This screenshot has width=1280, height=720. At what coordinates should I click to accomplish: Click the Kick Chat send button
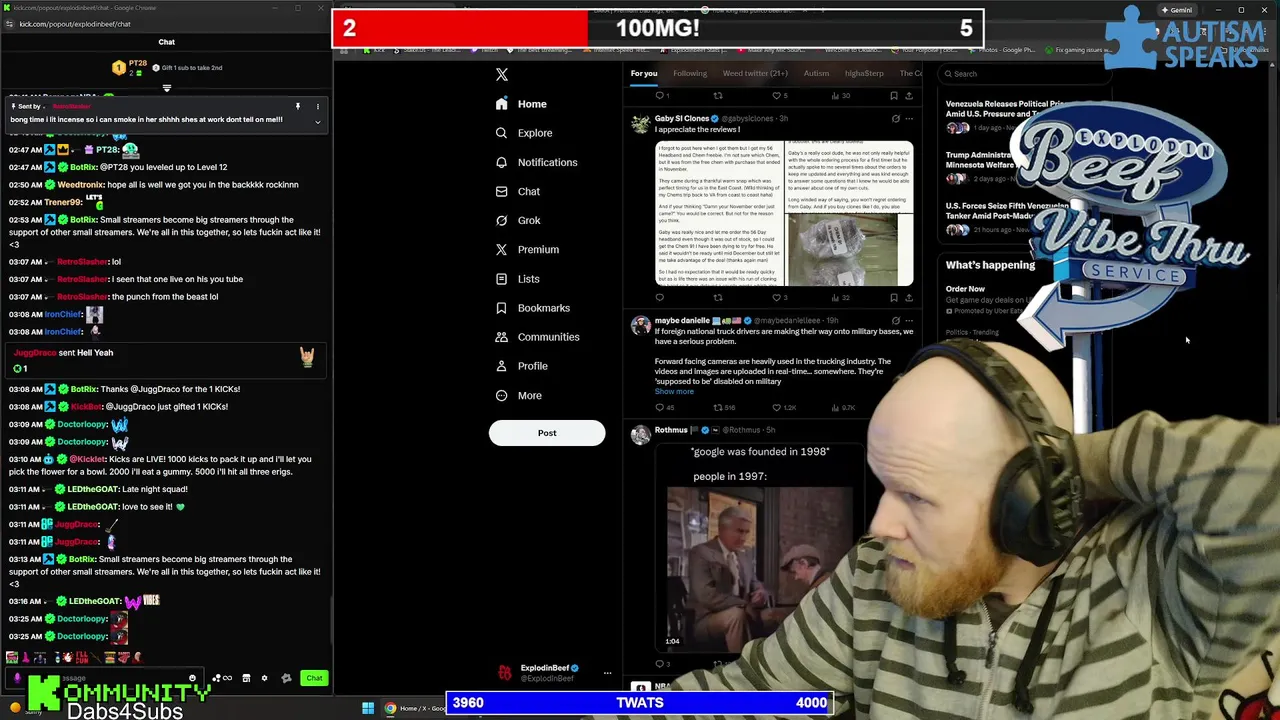tap(314, 678)
